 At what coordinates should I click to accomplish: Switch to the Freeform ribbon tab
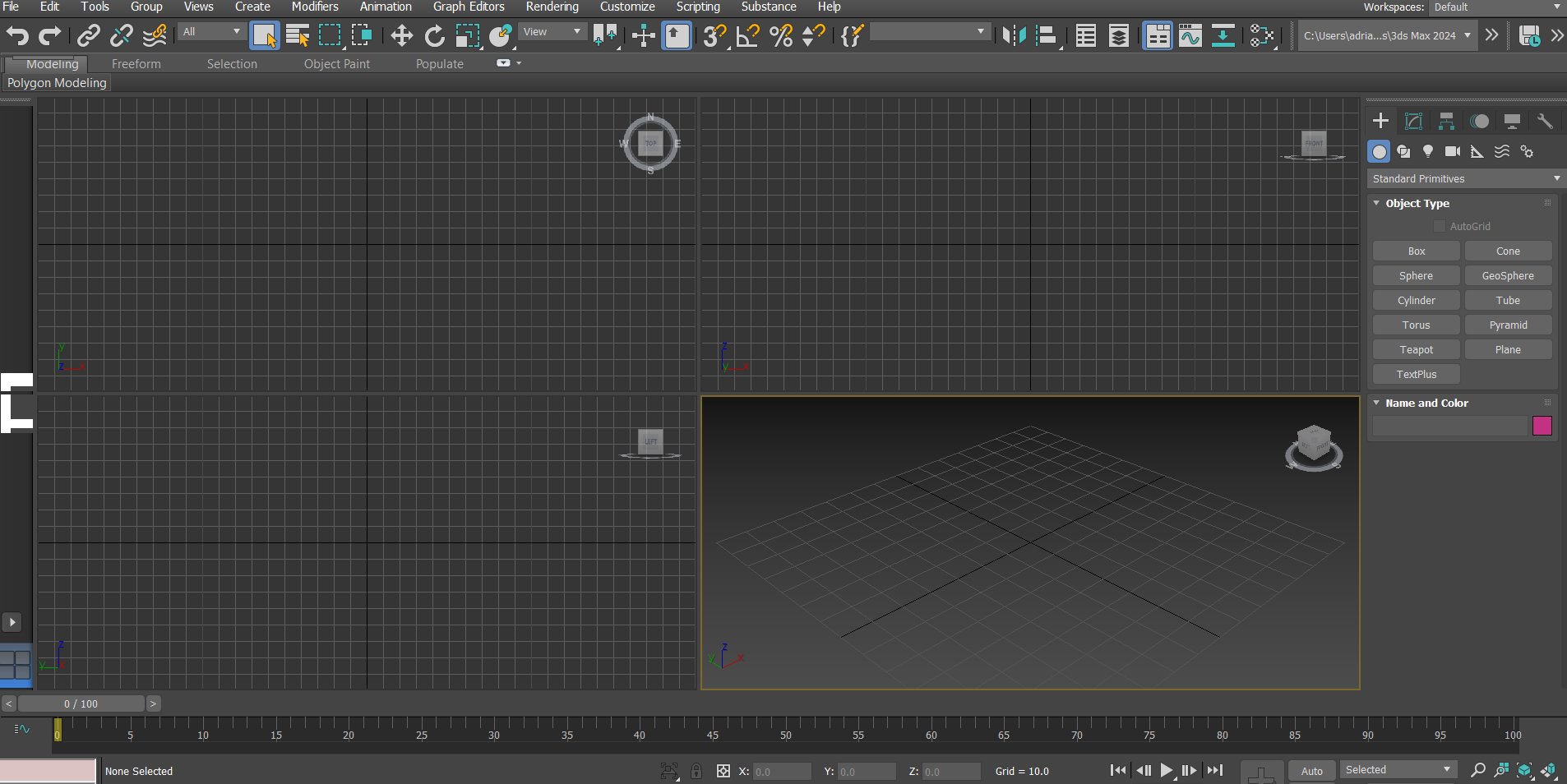(136, 64)
